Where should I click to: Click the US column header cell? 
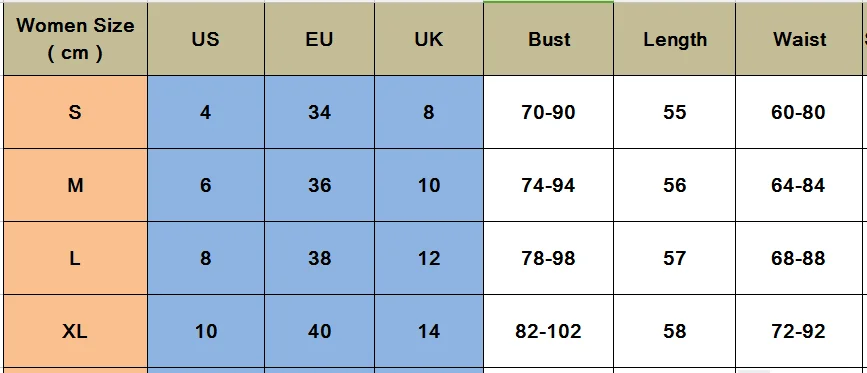(x=206, y=39)
